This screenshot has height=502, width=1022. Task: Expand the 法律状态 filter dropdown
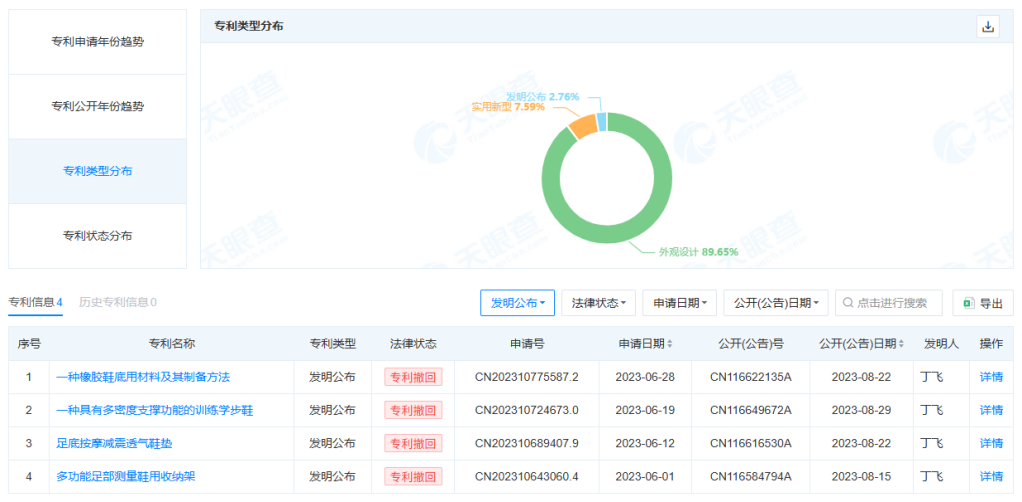point(598,303)
